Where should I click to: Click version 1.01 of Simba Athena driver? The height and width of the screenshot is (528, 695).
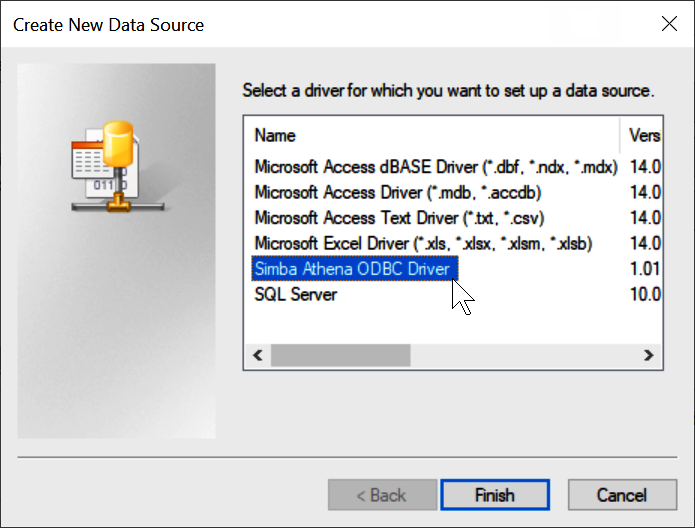644,269
